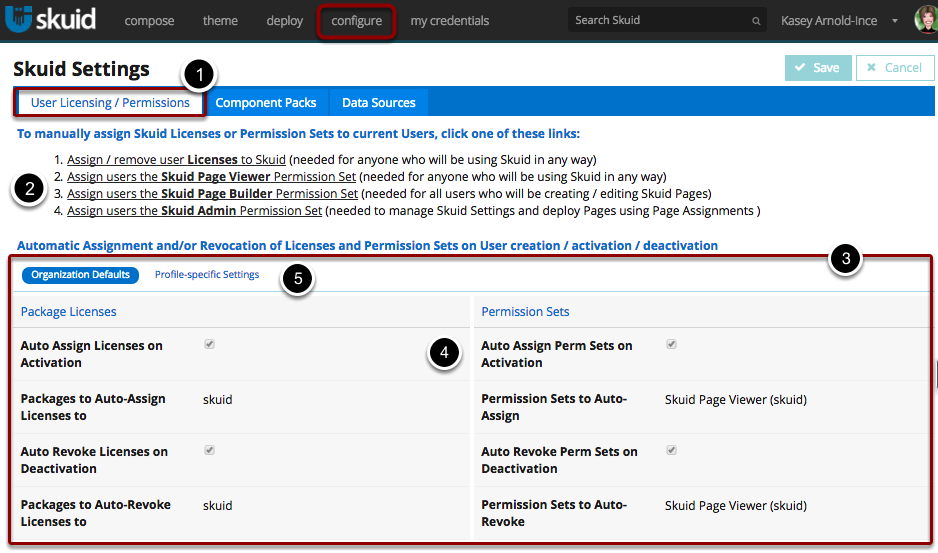Image resolution: width=938 pixels, height=553 pixels.
Task: Select the User Licensing / Permissions tab
Action: pyautogui.click(x=110, y=103)
